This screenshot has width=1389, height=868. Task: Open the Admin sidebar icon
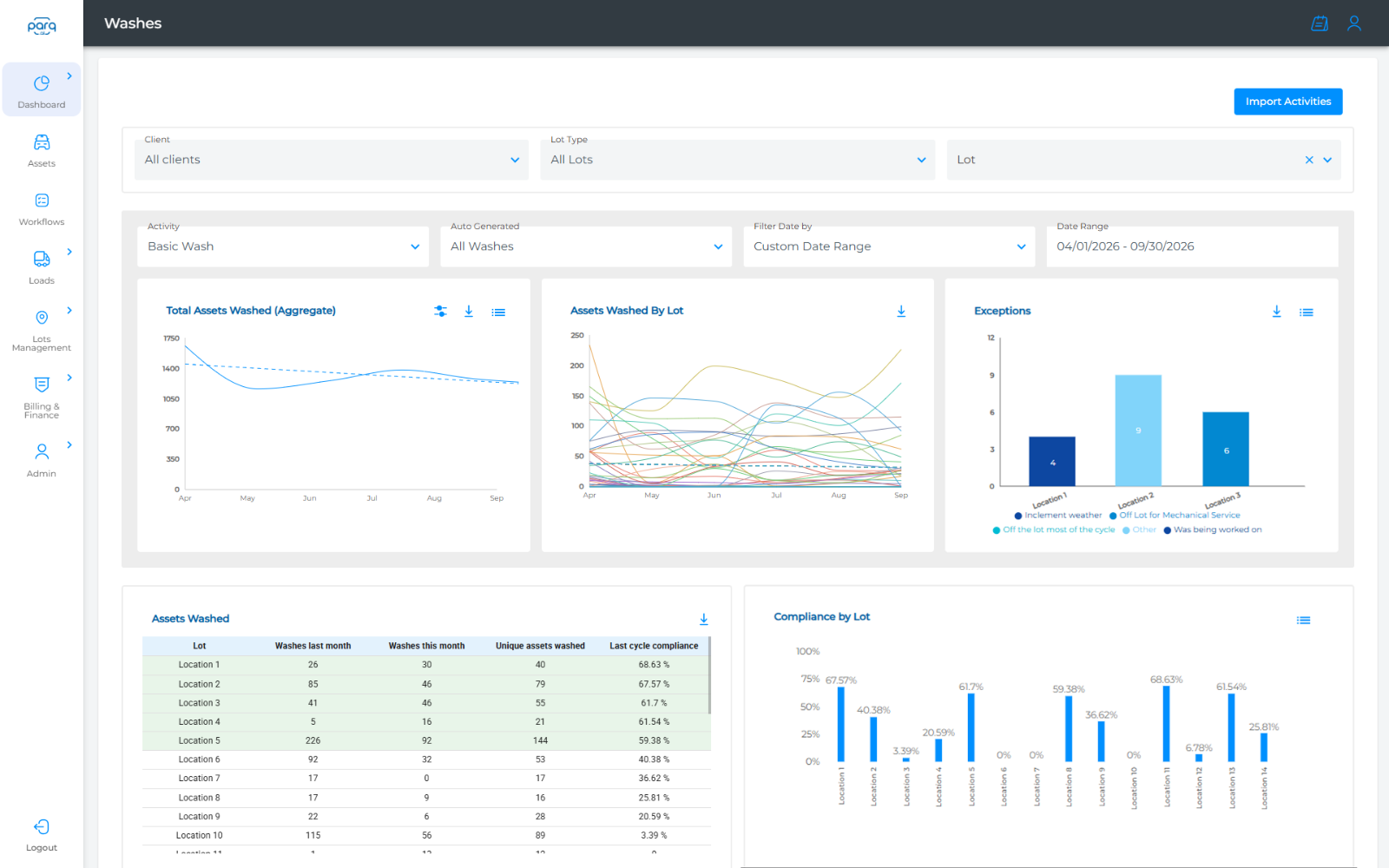point(42,451)
